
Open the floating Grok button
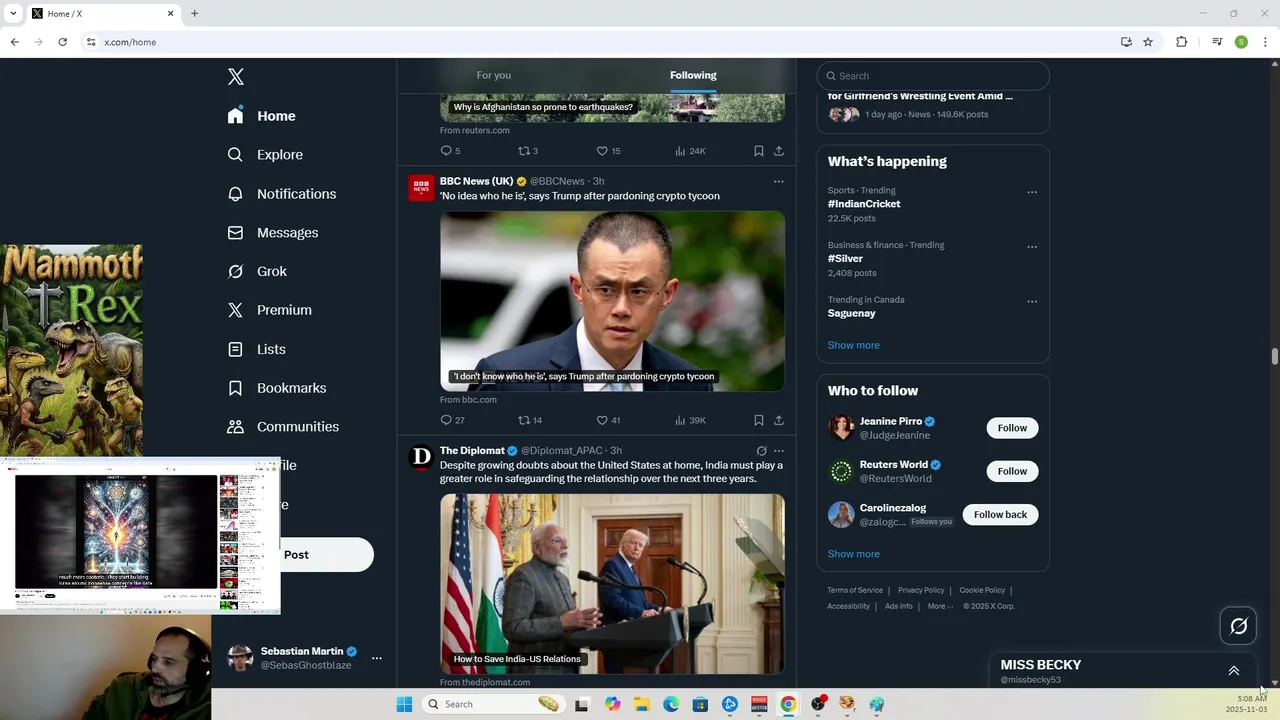pyautogui.click(x=1239, y=626)
